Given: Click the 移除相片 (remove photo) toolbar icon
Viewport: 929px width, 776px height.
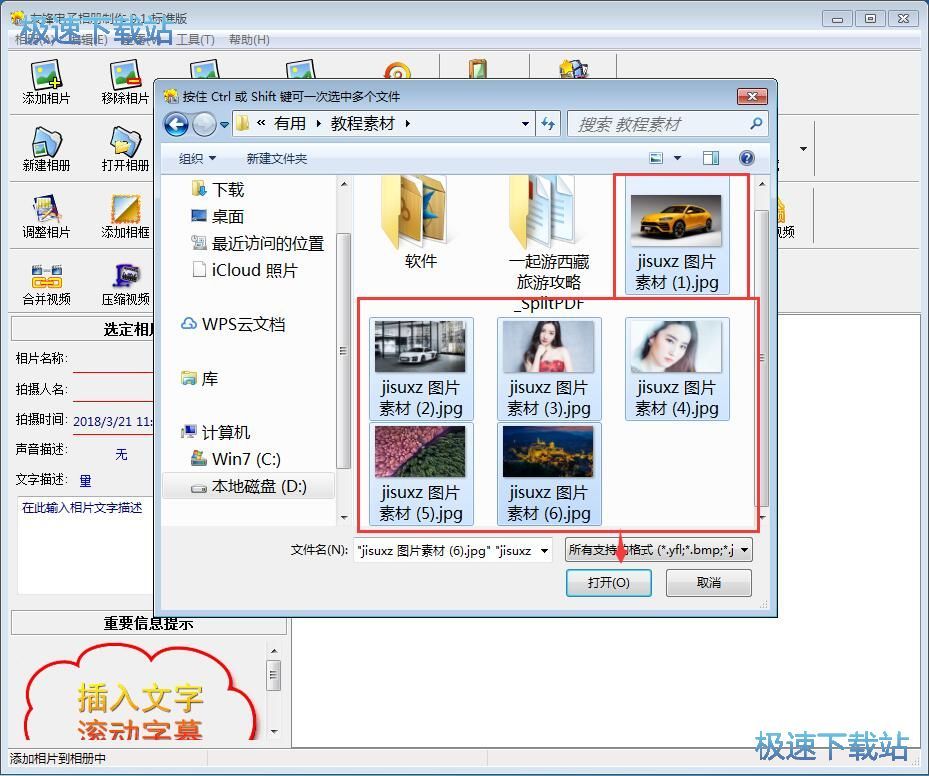Looking at the screenshot, I should [125, 82].
